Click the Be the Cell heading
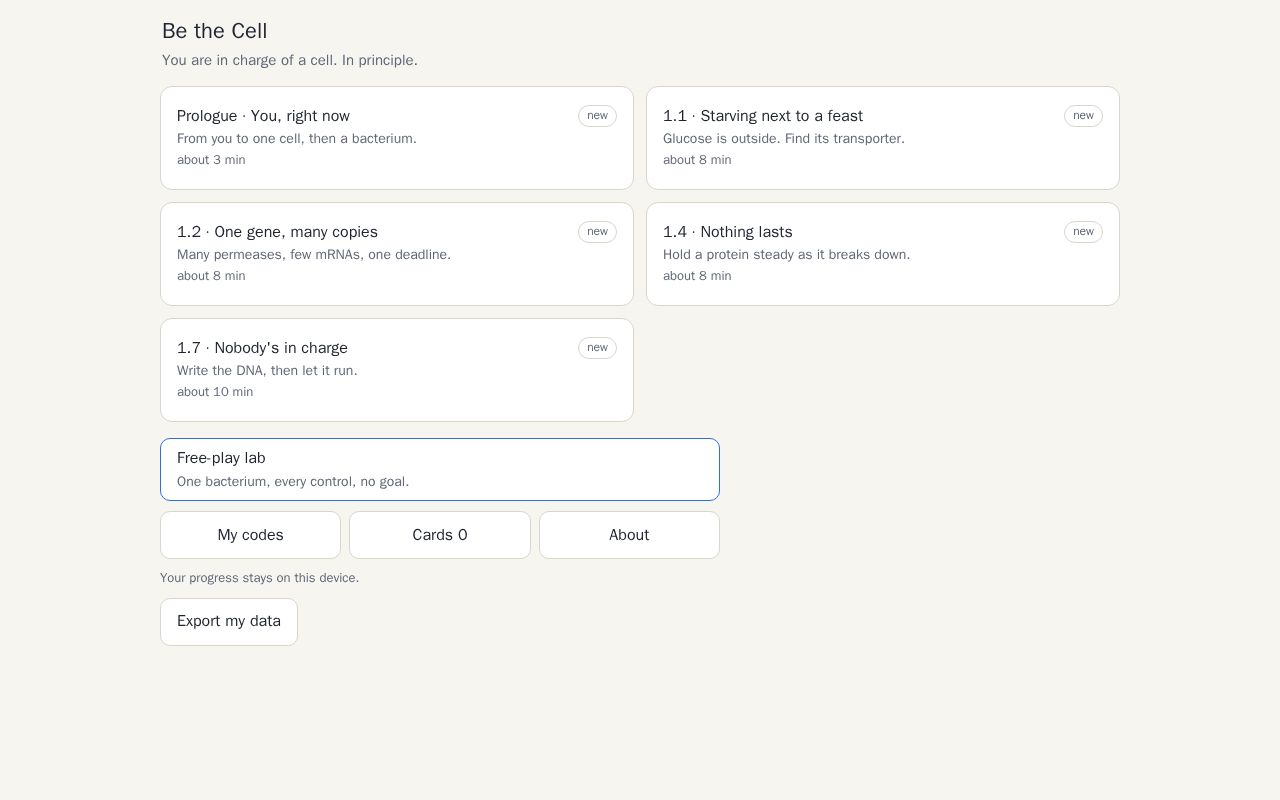This screenshot has height=800, width=1280. tap(215, 31)
